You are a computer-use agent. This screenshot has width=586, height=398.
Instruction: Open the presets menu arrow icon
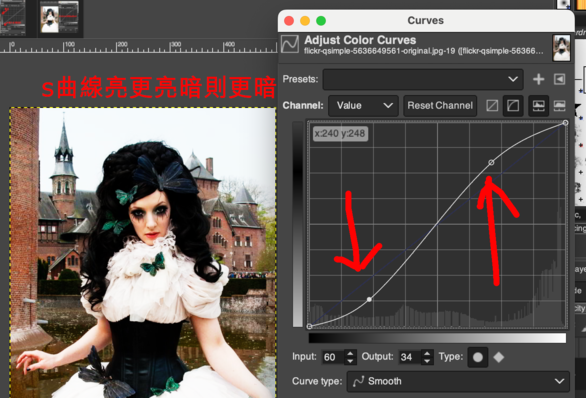click(559, 79)
